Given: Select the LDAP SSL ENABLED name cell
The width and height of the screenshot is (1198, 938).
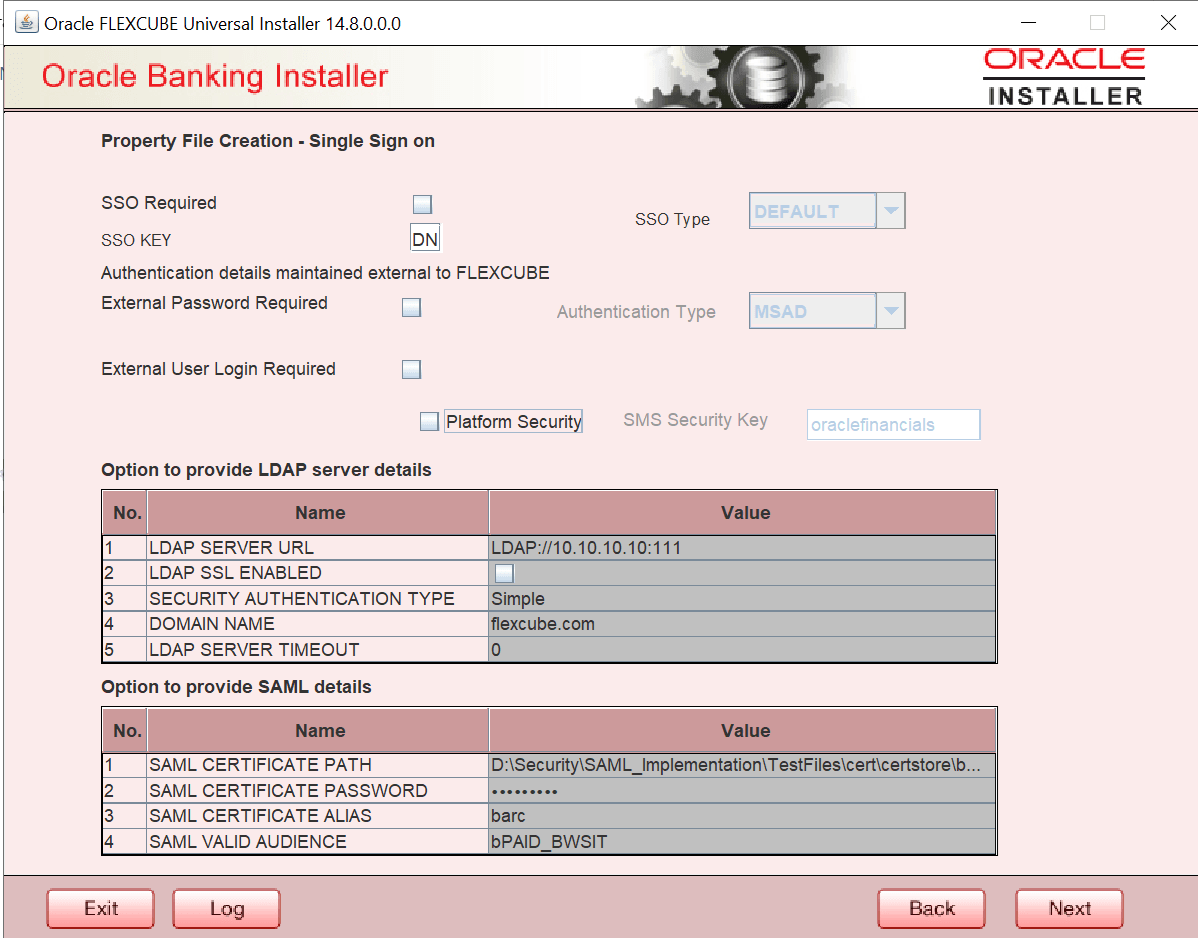Looking at the screenshot, I should [318, 573].
